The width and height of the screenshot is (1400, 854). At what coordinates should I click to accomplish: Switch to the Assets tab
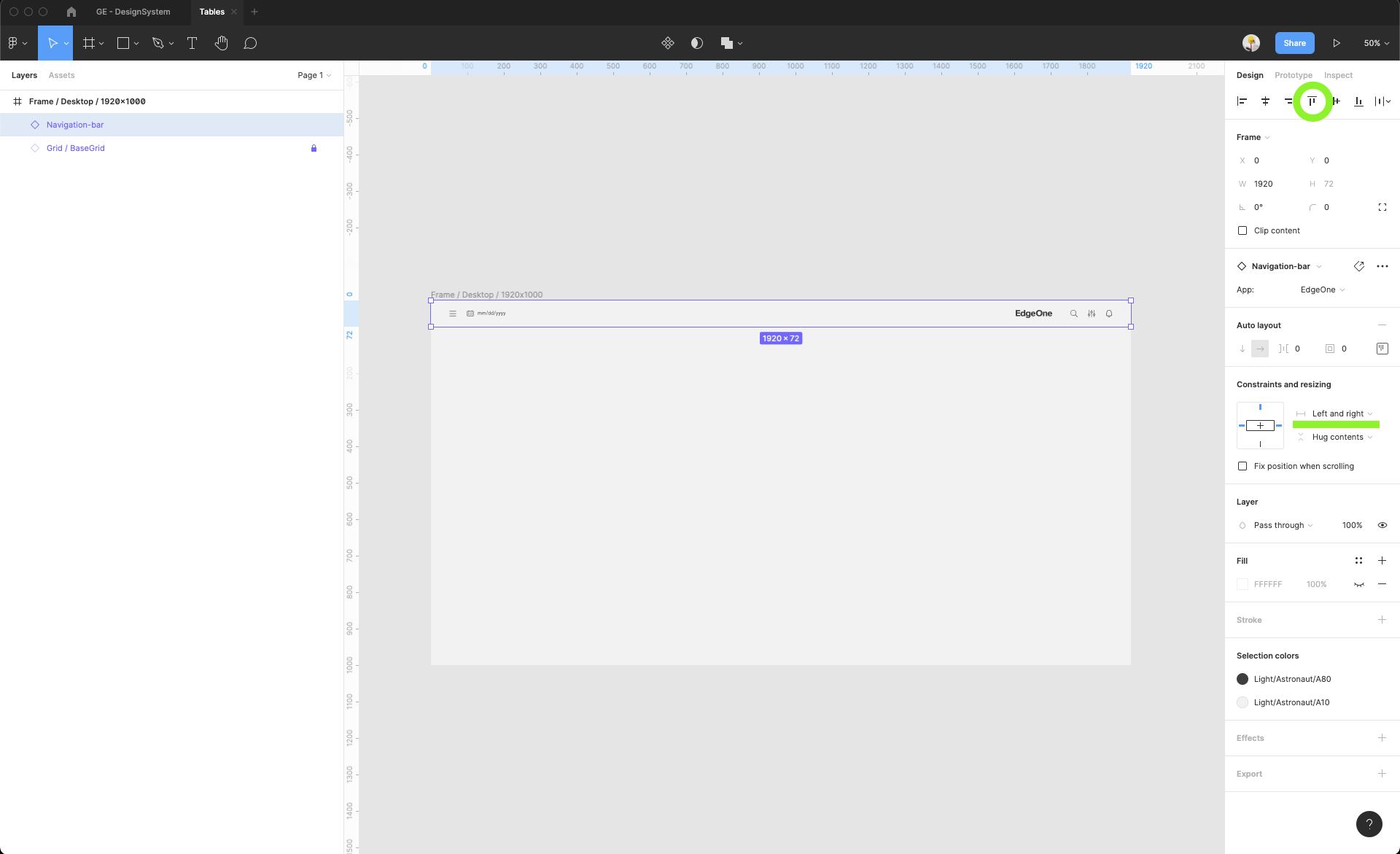pos(61,75)
